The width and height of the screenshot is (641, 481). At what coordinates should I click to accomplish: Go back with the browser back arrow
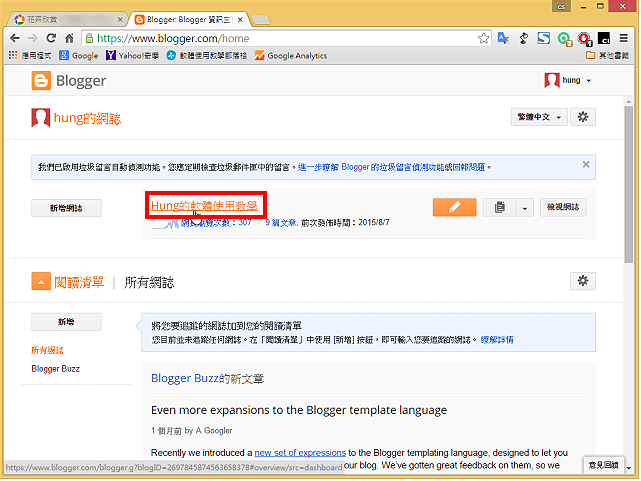click(15, 38)
